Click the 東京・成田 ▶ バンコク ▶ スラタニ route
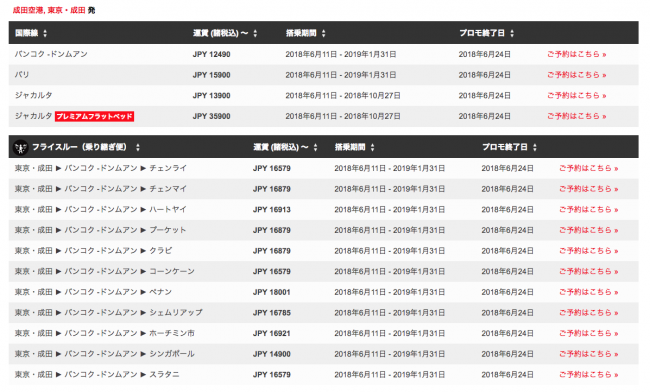Screen dimensions: 650x392 (97, 375)
